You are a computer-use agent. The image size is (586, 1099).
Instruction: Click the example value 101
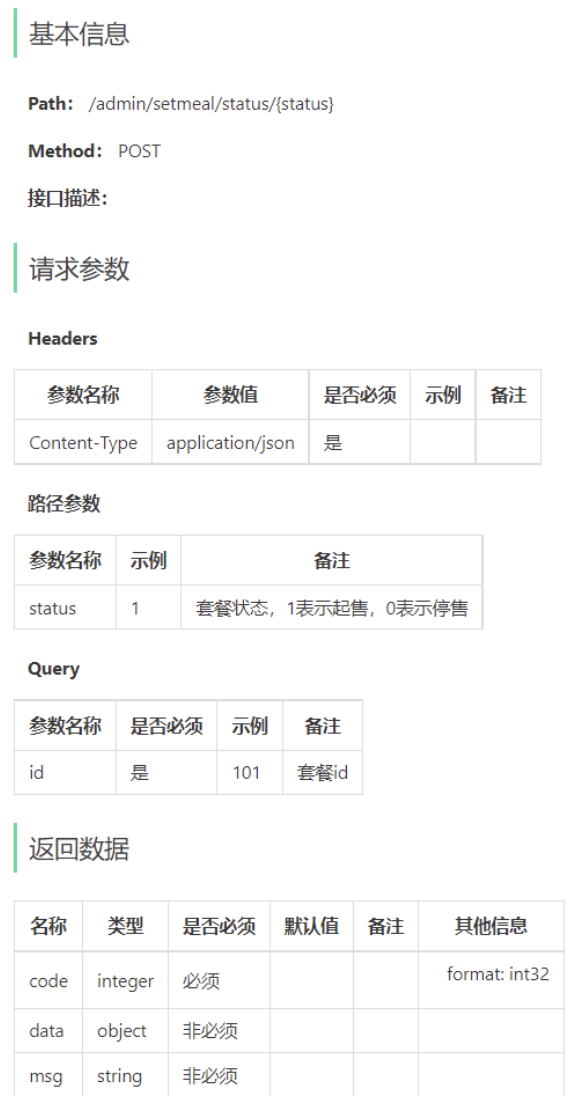[246, 772]
